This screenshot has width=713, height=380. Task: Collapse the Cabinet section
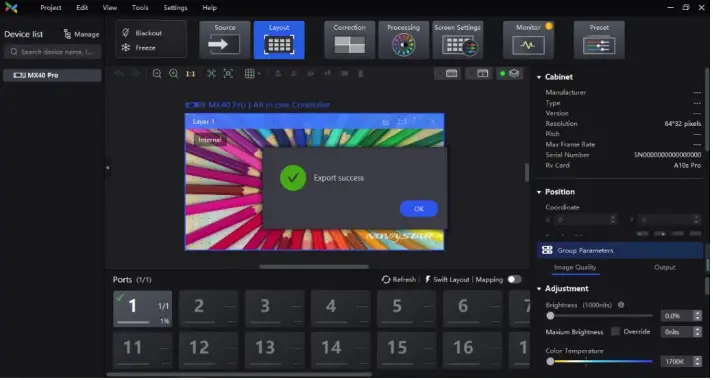point(540,78)
